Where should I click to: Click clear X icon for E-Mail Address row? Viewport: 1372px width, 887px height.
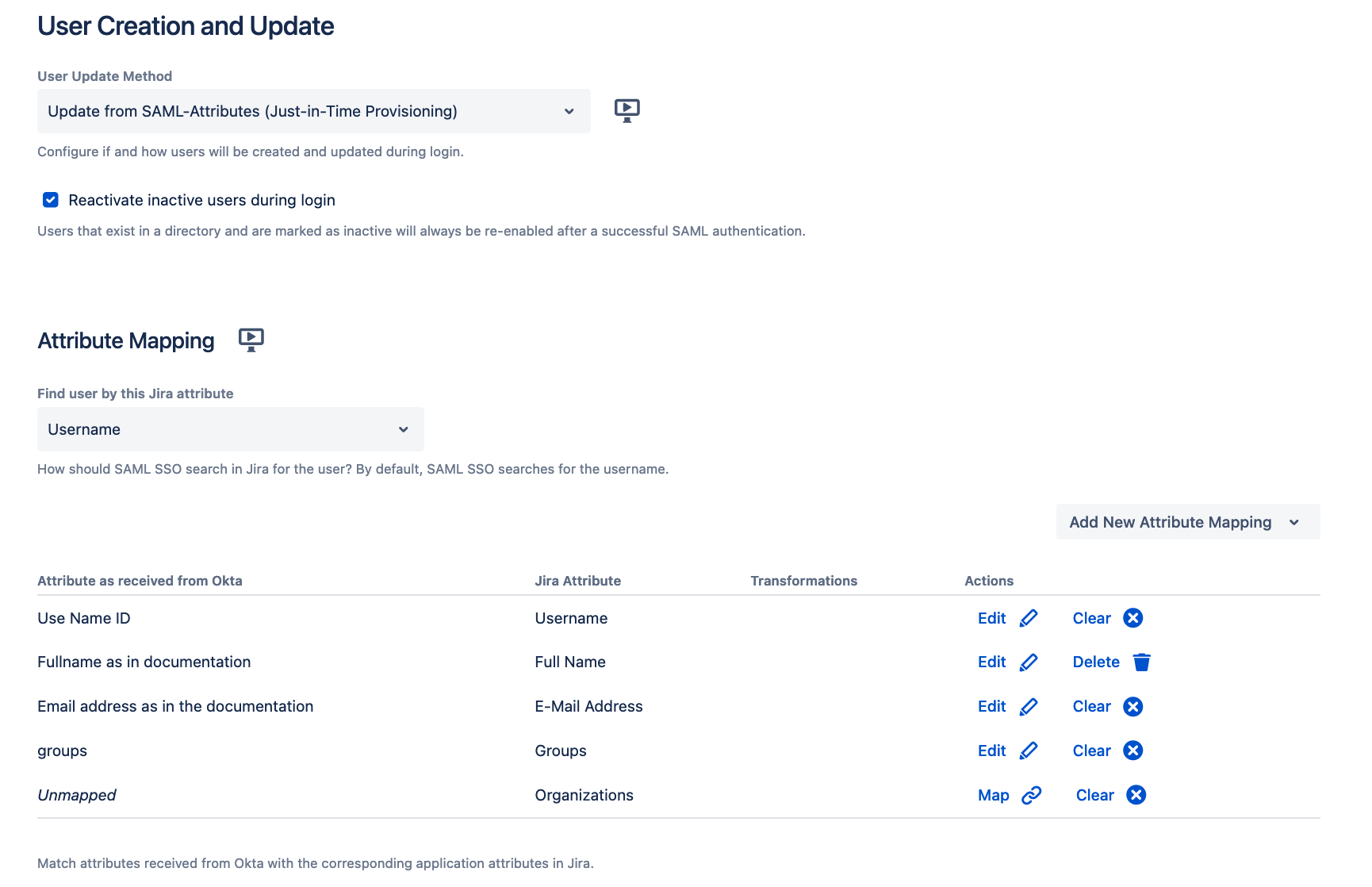[1132, 706]
